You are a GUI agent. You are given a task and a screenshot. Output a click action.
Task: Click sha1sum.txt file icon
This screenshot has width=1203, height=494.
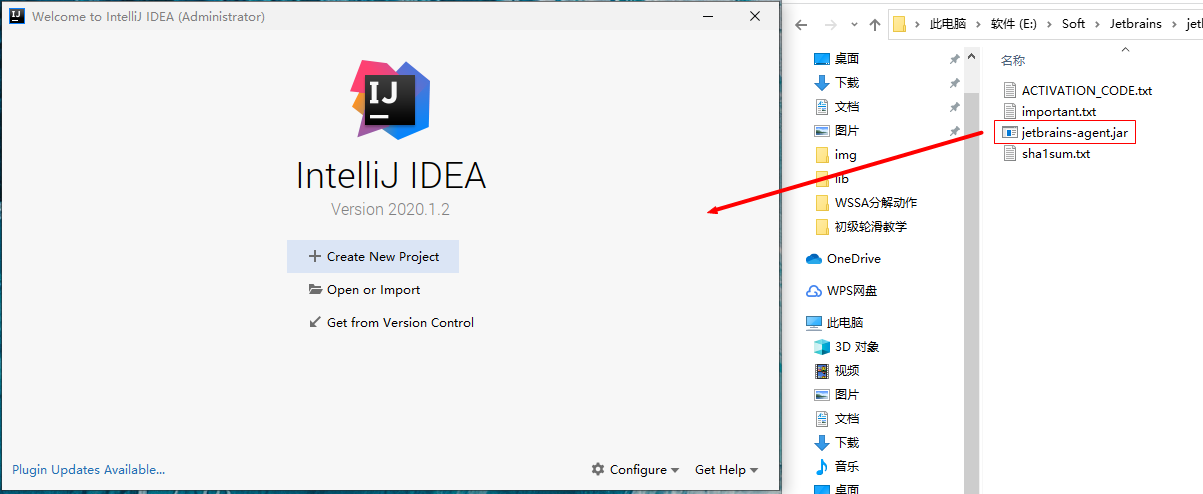coord(1009,154)
